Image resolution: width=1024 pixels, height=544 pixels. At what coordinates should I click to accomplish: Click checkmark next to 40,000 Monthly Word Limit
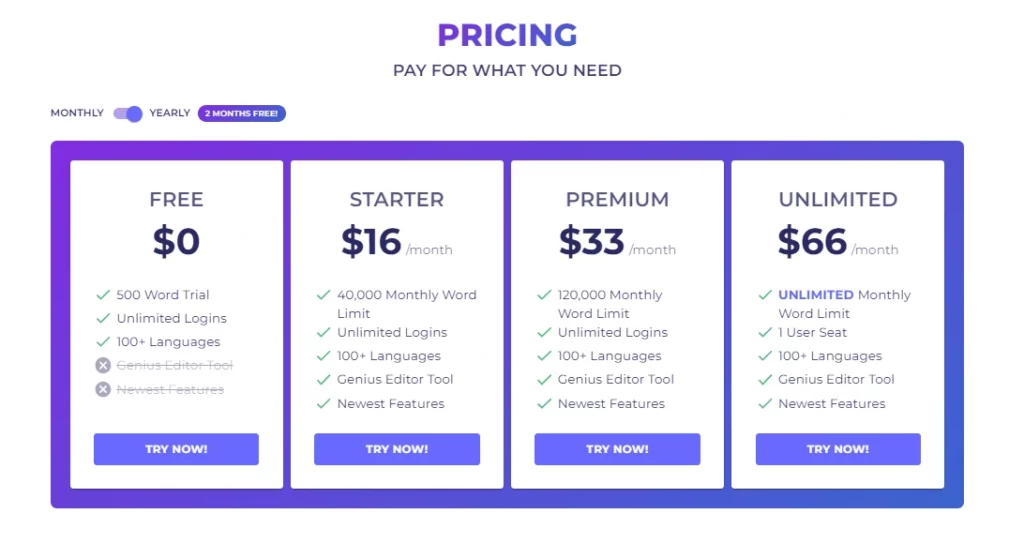[323, 295]
